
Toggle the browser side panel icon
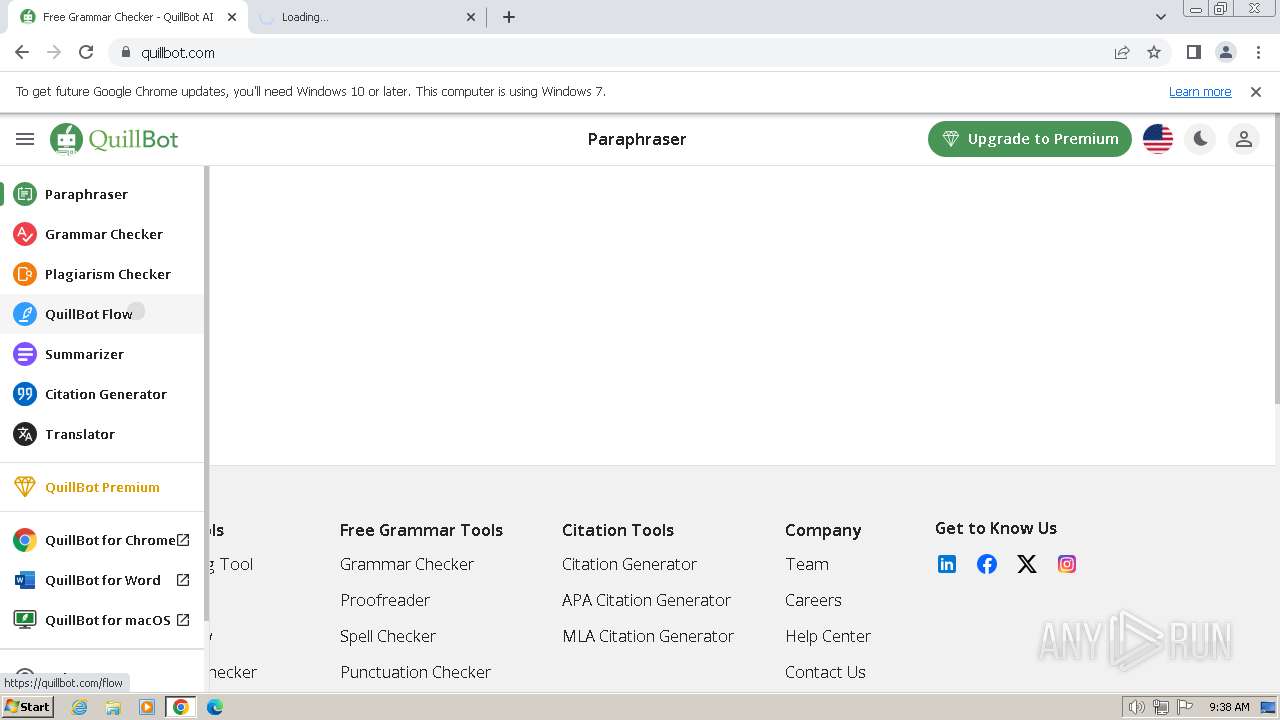click(1194, 52)
